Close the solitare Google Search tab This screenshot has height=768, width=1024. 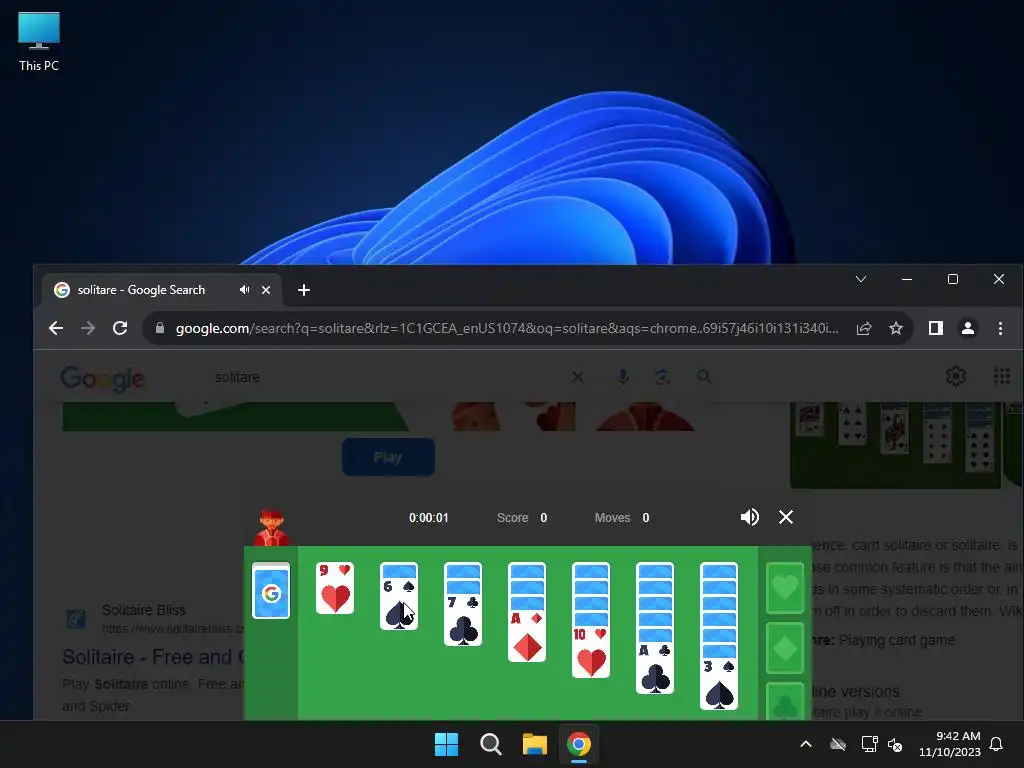(x=266, y=290)
